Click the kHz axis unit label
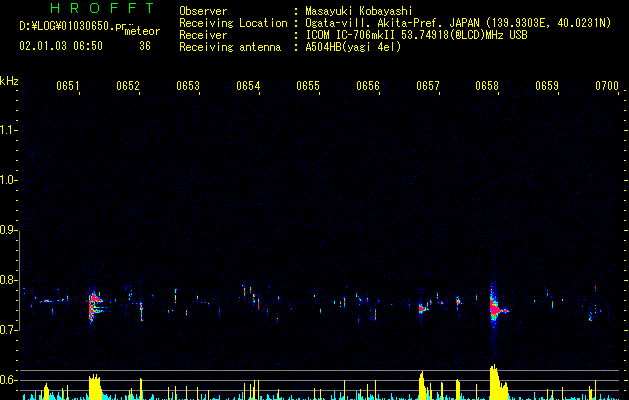 click(x=9, y=81)
